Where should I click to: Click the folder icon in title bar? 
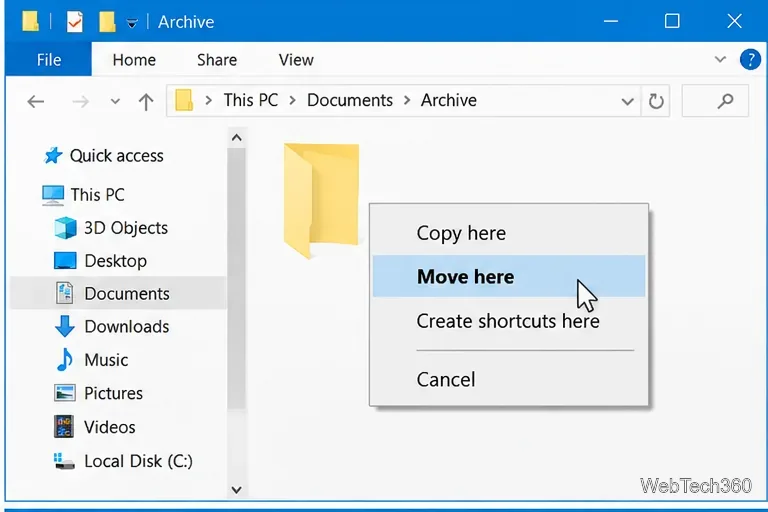30,22
